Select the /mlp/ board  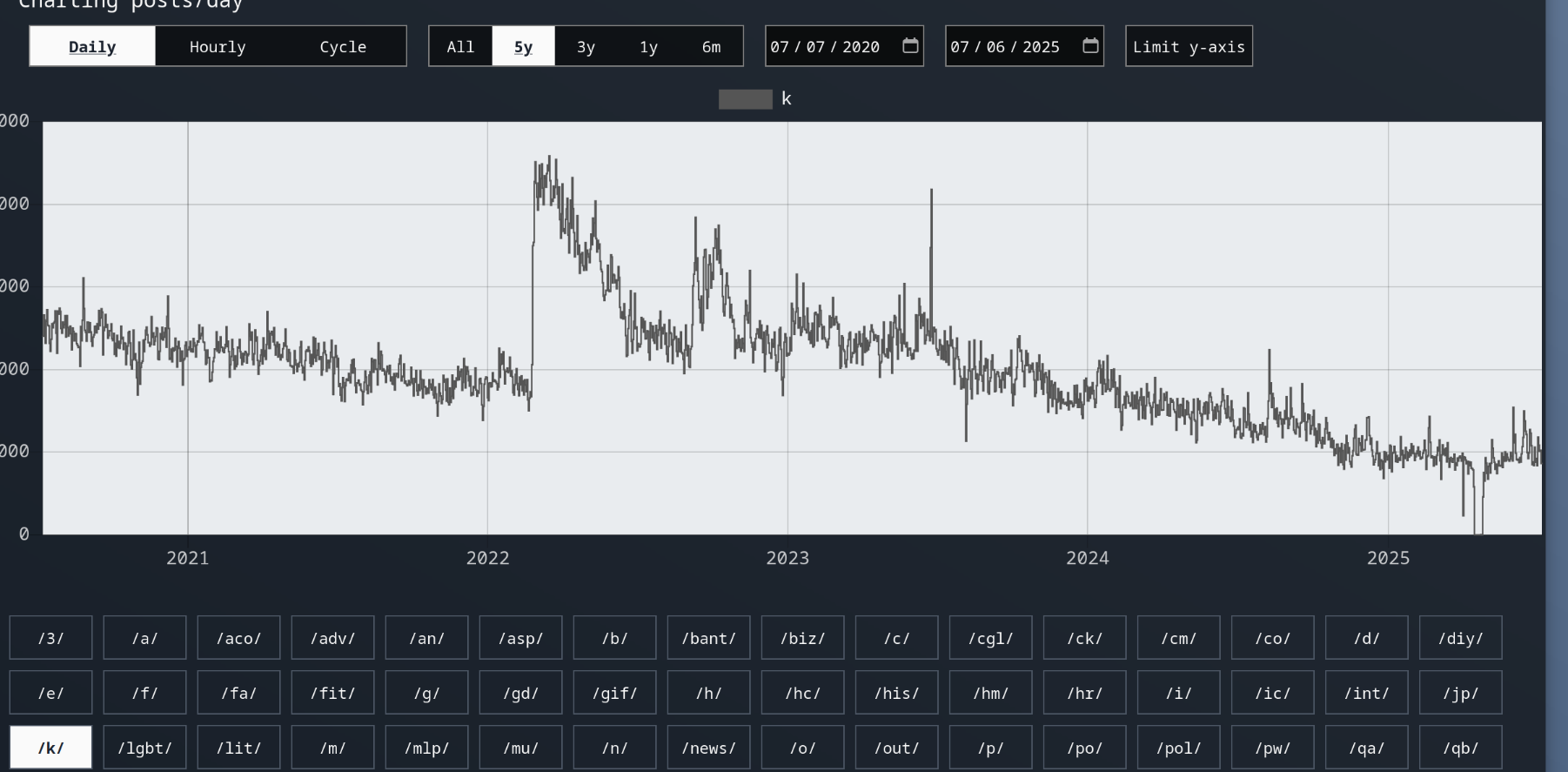tap(426, 748)
